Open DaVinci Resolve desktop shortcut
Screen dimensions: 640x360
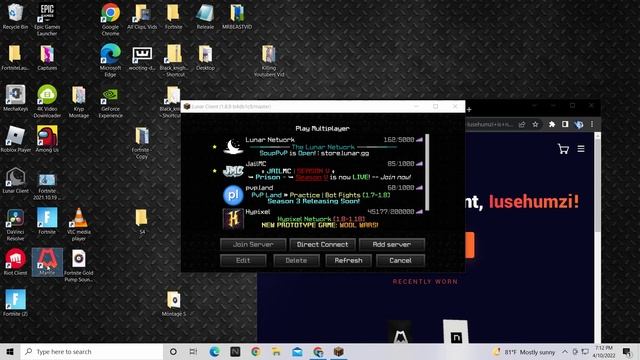pyautogui.click(x=16, y=224)
